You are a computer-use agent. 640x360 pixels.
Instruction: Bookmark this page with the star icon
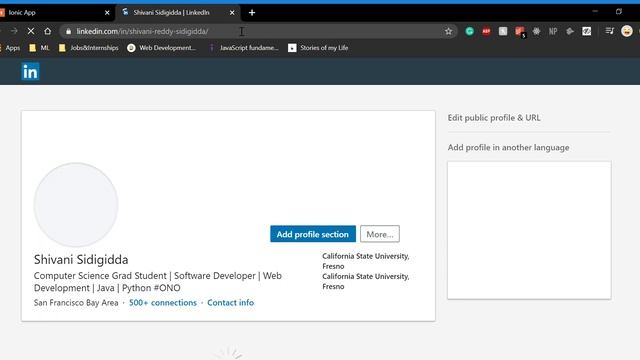pos(448,31)
